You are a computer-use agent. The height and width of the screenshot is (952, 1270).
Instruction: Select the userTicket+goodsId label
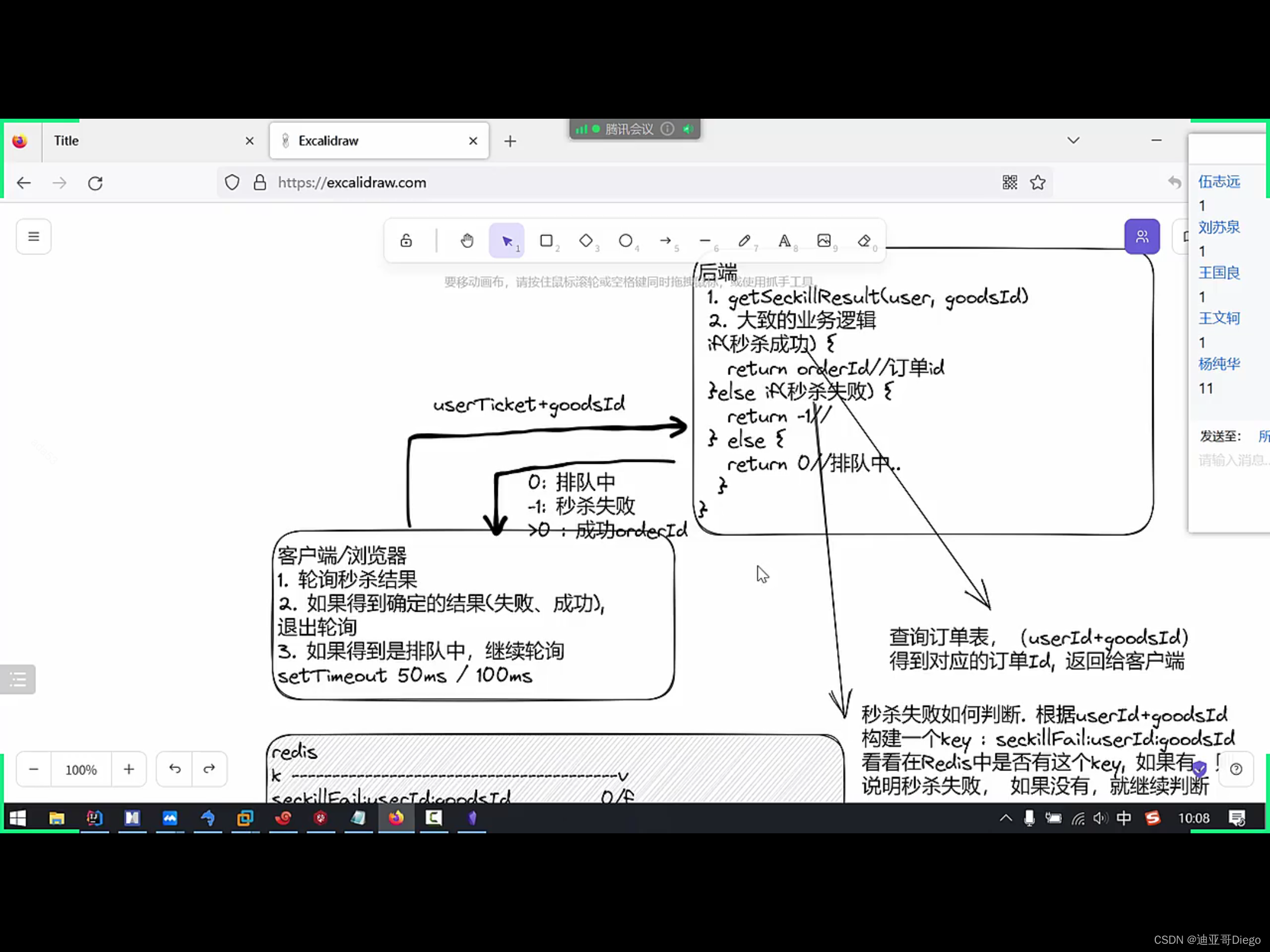click(529, 404)
